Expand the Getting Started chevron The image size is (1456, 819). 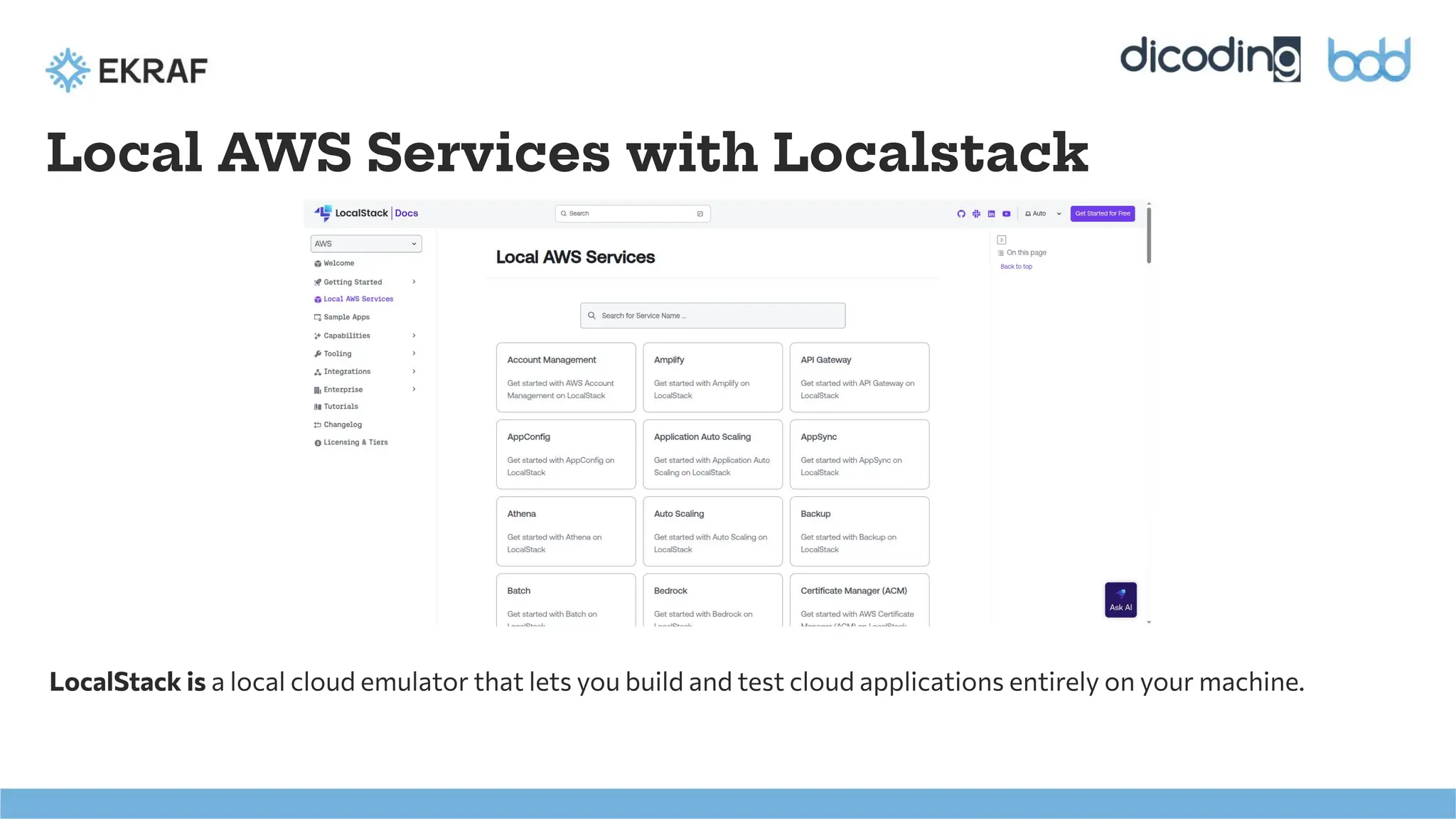coord(414,282)
